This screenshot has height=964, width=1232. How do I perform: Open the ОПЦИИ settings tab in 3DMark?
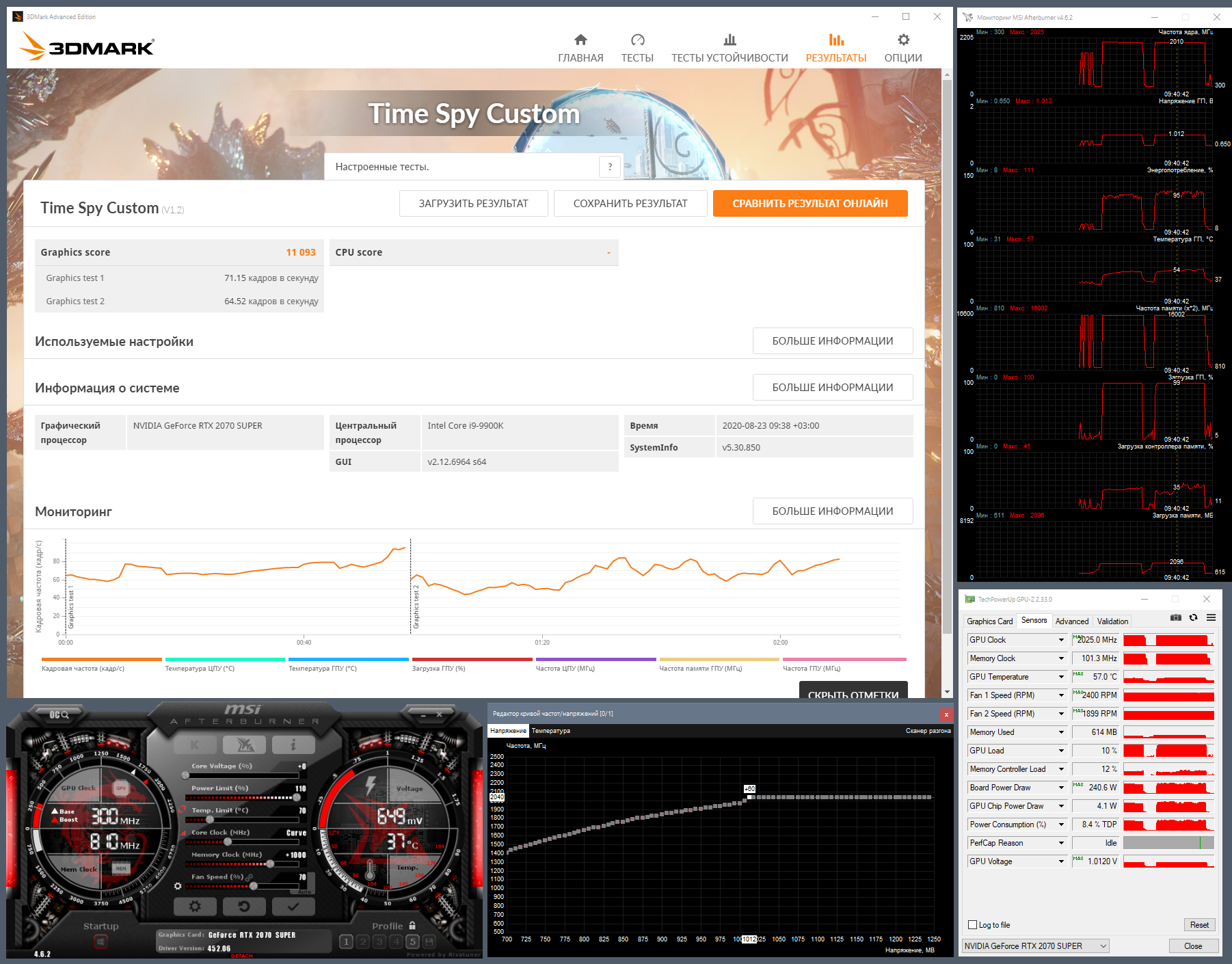tap(903, 49)
